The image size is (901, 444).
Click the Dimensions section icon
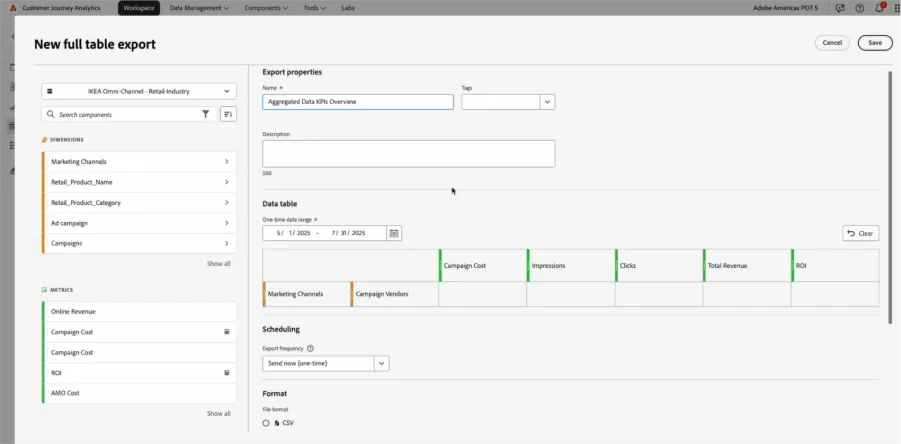coord(44,140)
